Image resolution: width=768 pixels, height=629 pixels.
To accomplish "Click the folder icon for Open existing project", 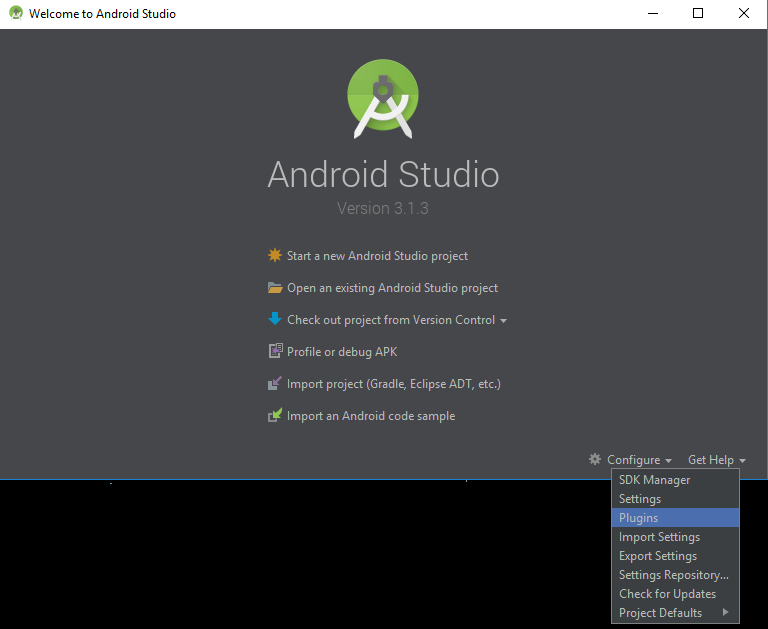I will point(275,288).
